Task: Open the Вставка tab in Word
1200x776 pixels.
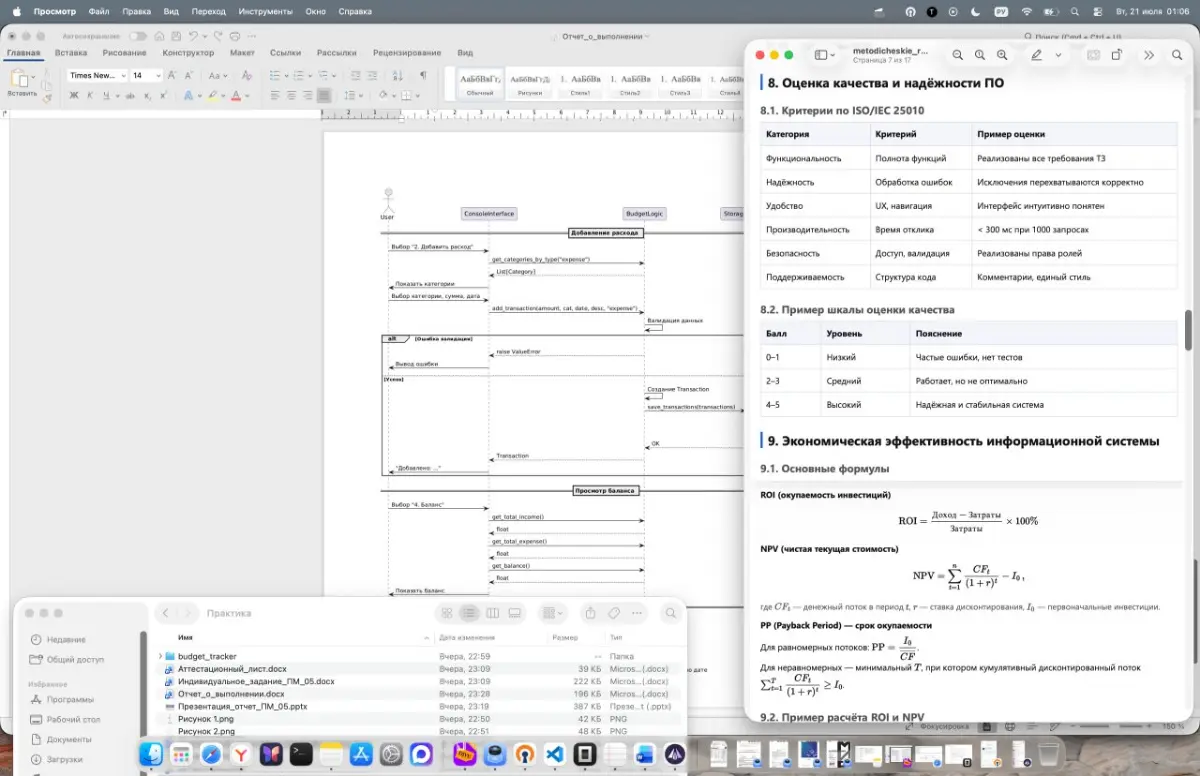Action: point(70,53)
